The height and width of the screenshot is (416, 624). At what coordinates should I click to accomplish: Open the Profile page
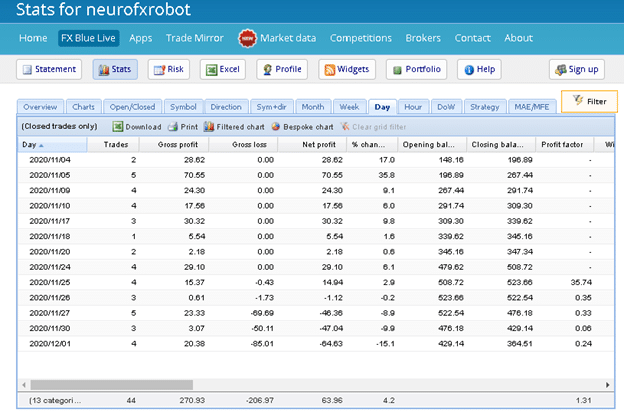[282, 69]
